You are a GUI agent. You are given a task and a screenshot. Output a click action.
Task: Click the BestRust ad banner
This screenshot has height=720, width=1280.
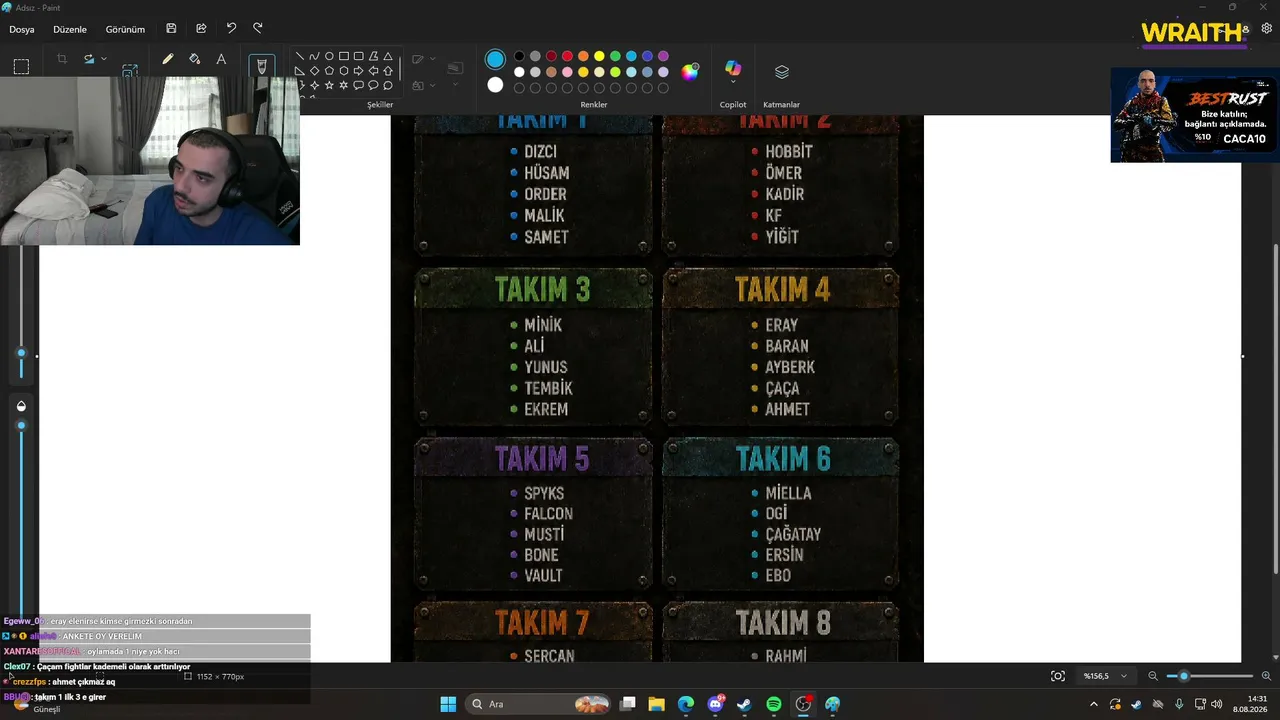(1195, 115)
